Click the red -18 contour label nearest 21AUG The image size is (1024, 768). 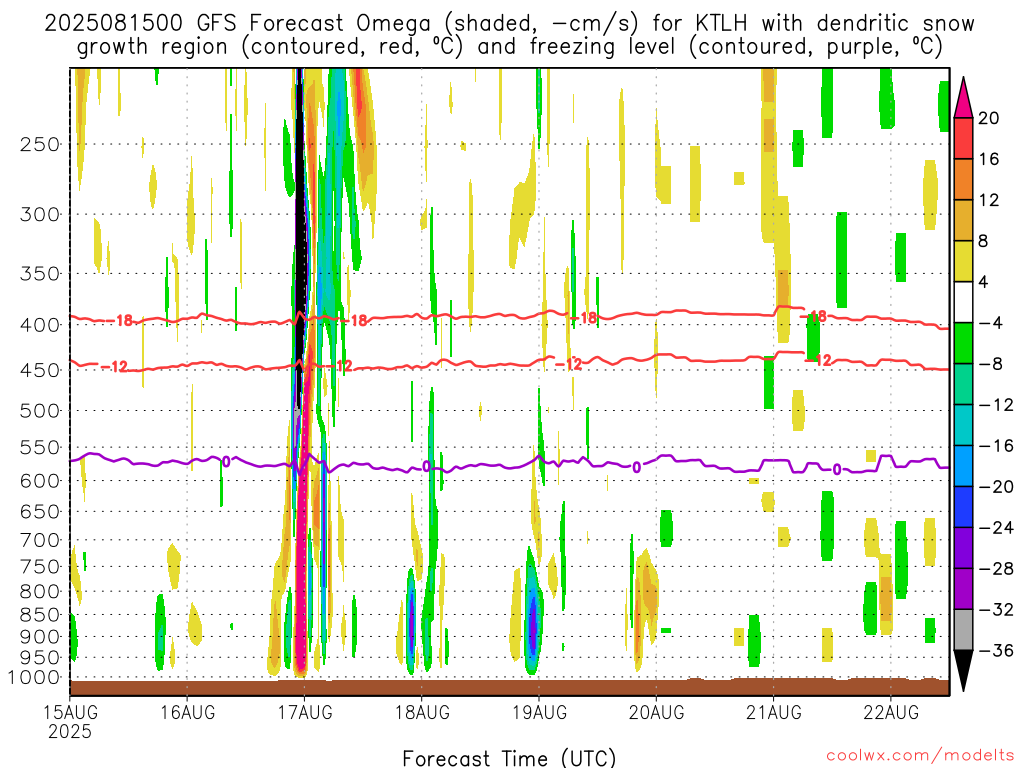[815, 317]
